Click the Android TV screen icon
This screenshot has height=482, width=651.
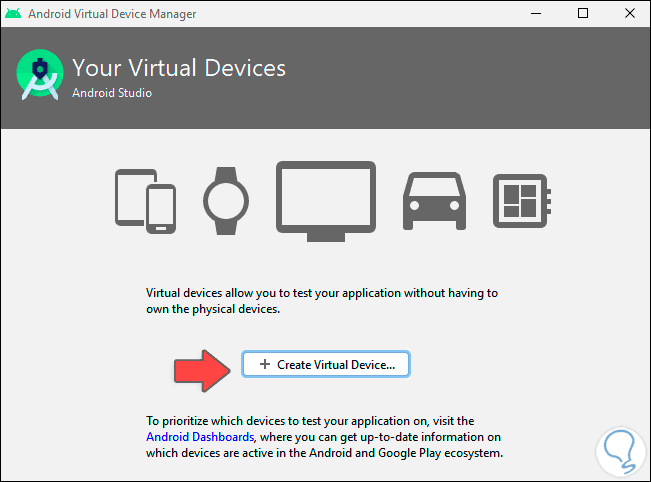(x=326, y=201)
